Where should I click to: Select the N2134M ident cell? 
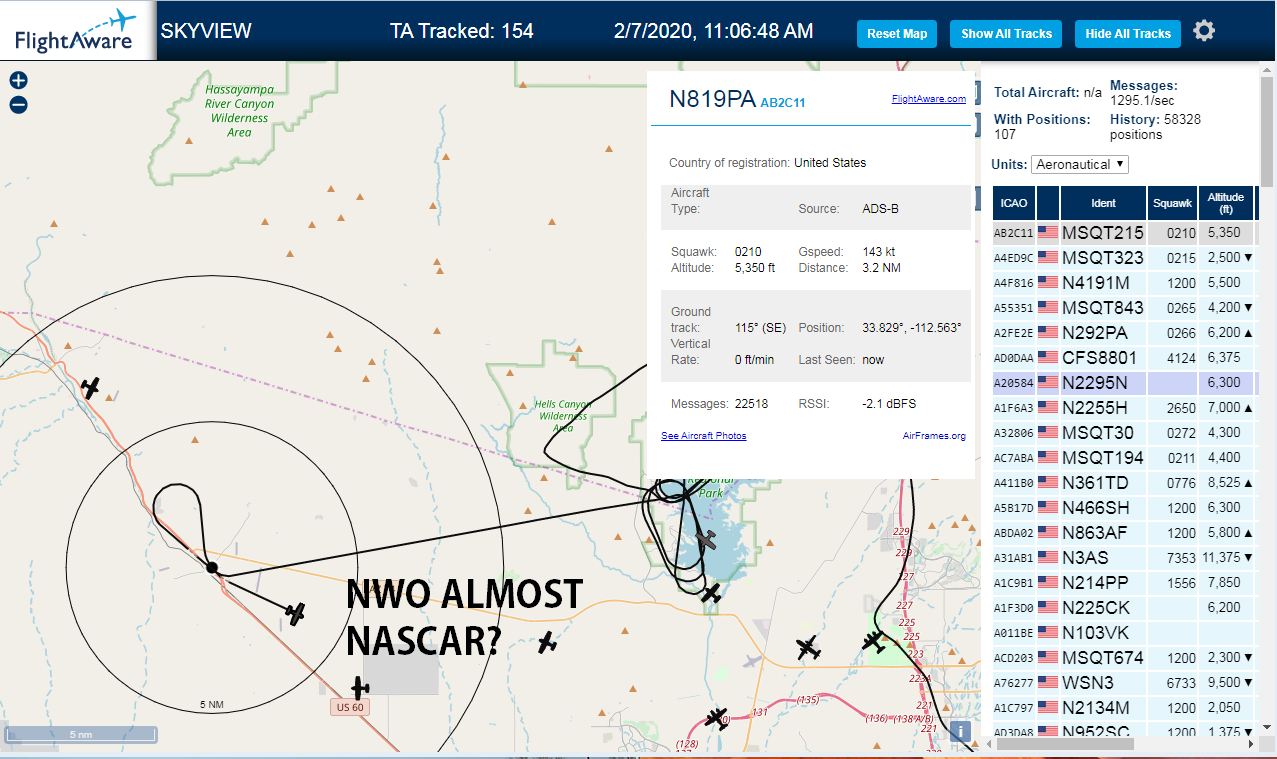(1103, 707)
